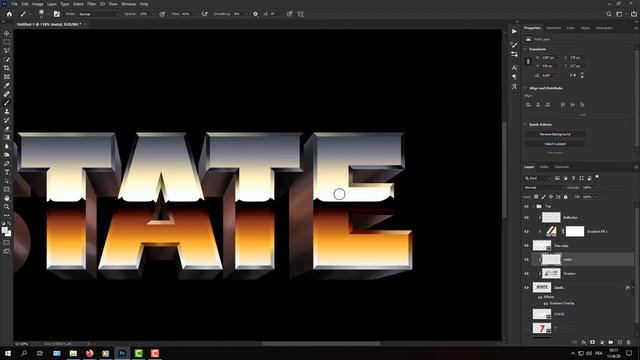
Task: Open the layer filter Kind dropdown
Action: tap(538, 178)
